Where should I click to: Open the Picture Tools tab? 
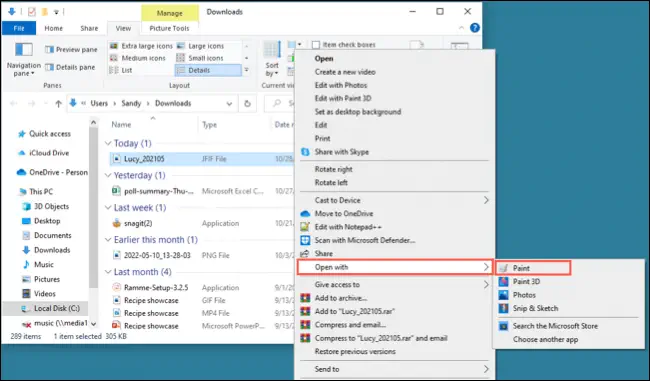[169, 28]
